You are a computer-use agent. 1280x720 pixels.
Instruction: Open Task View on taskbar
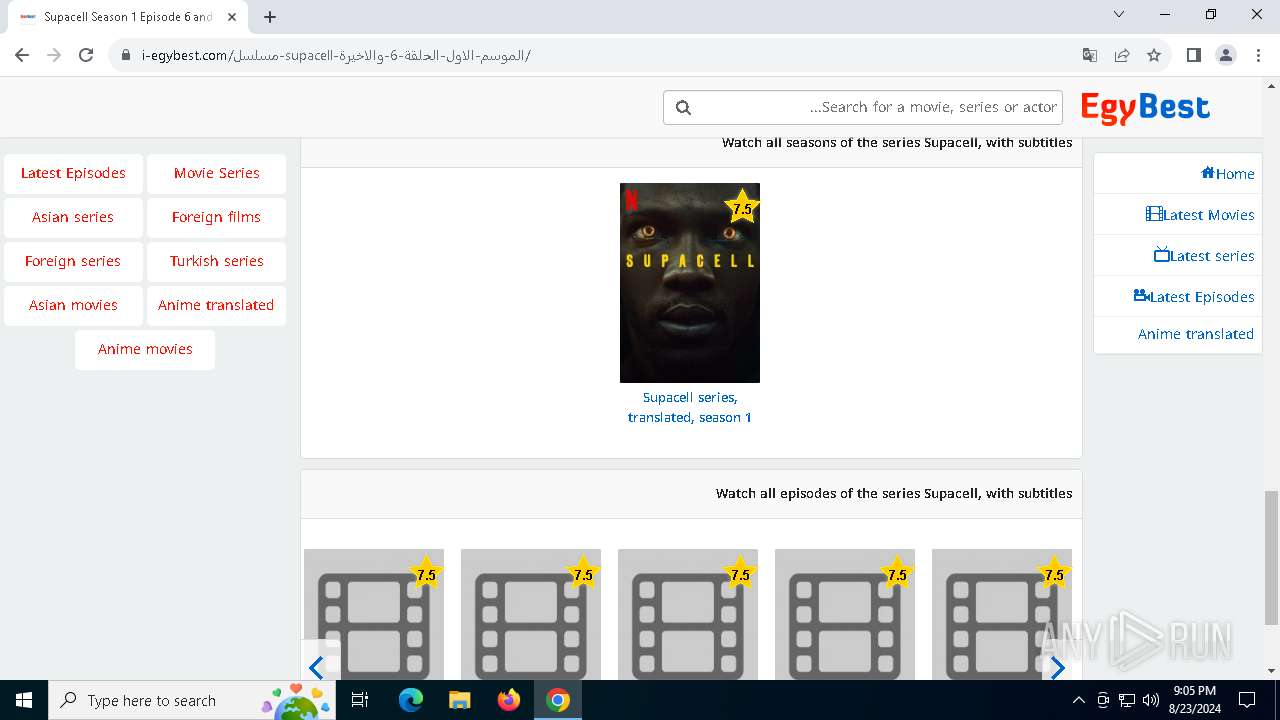(361, 700)
